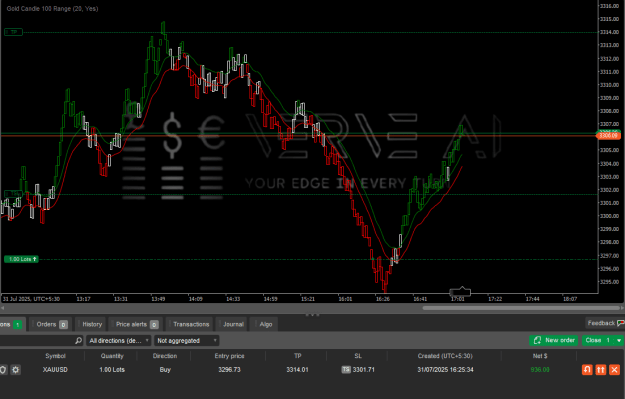Image resolution: width=625 pixels, height=399 pixels.
Task: Open the Price alerts tab
Action: [x=136, y=324]
